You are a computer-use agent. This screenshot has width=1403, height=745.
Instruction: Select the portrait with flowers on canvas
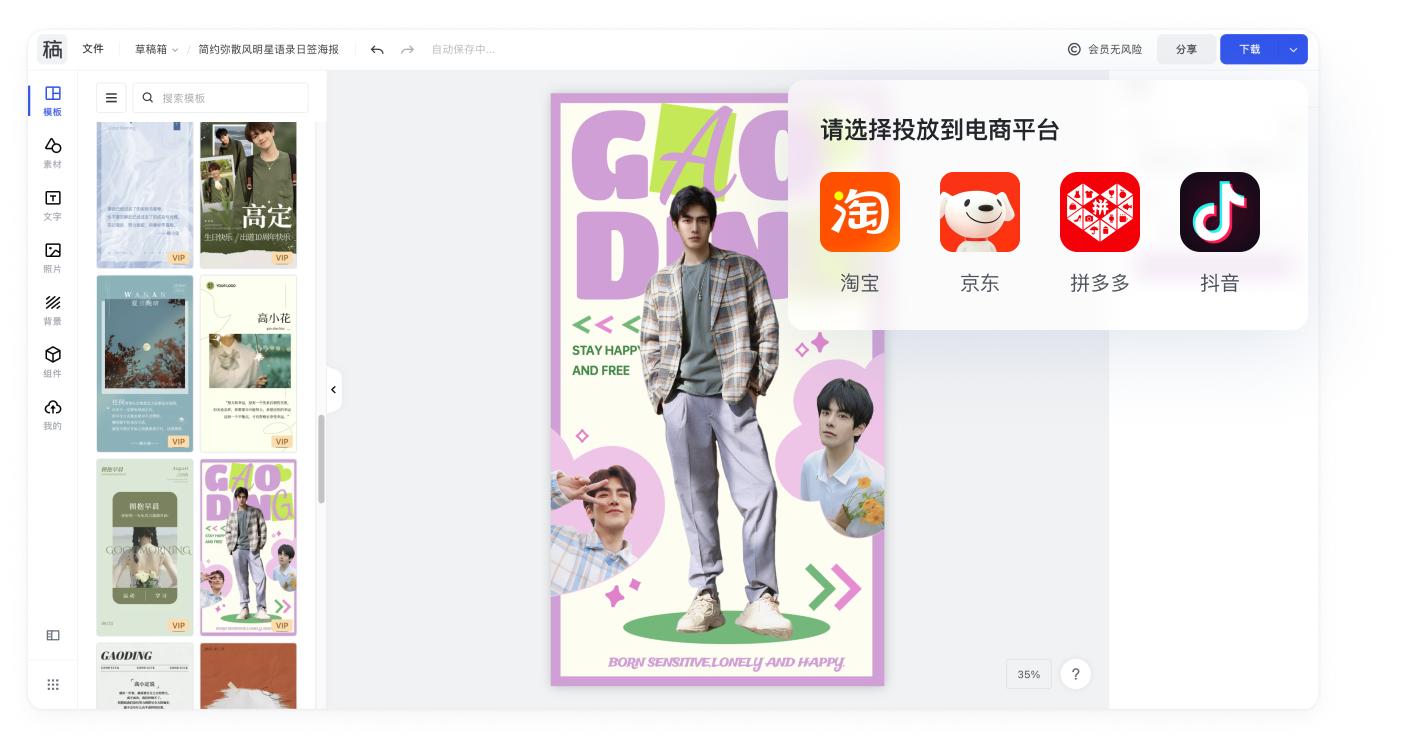coord(843,455)
